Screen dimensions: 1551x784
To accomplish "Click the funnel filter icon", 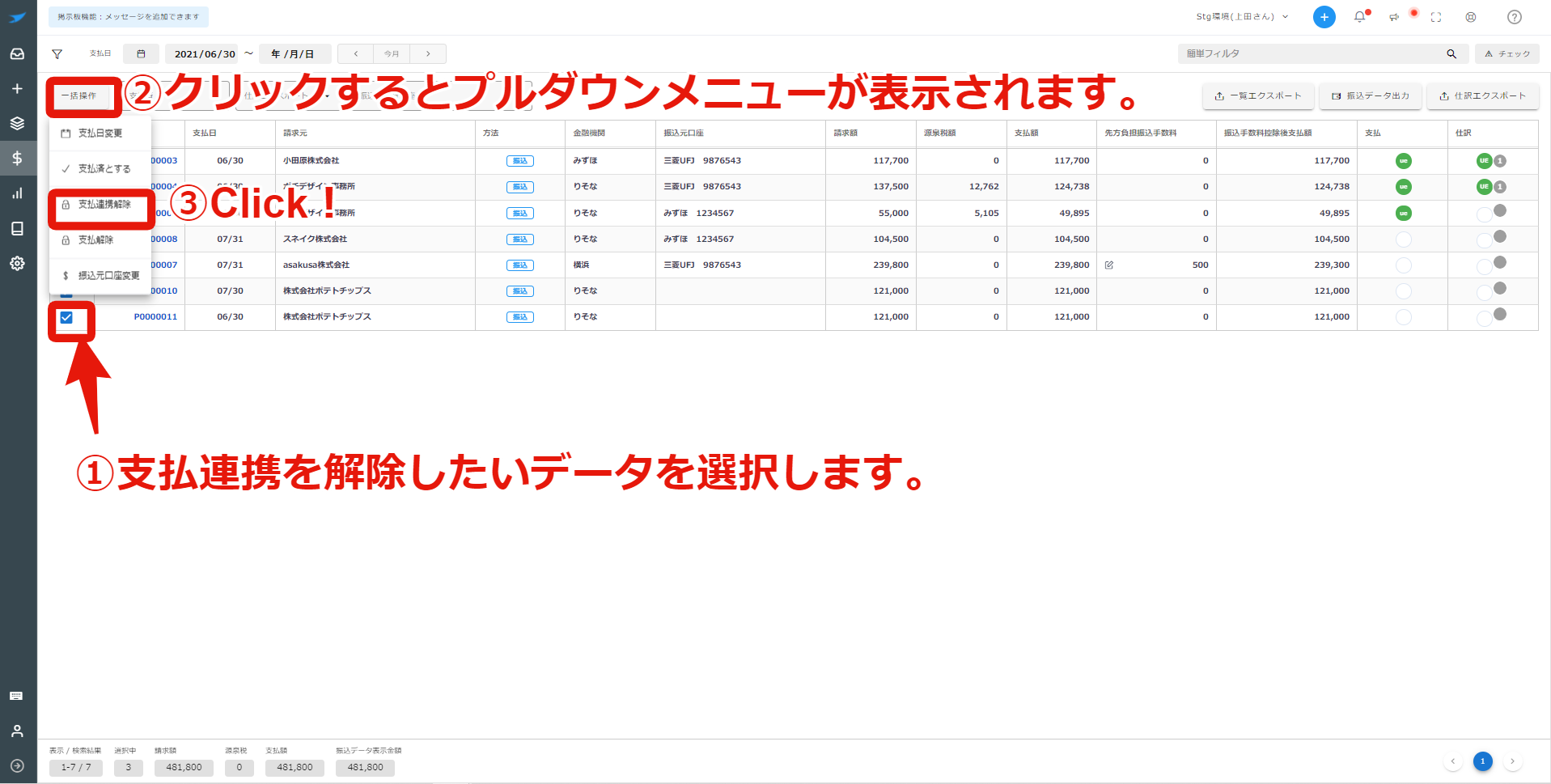I will click(x=57, y=54).
